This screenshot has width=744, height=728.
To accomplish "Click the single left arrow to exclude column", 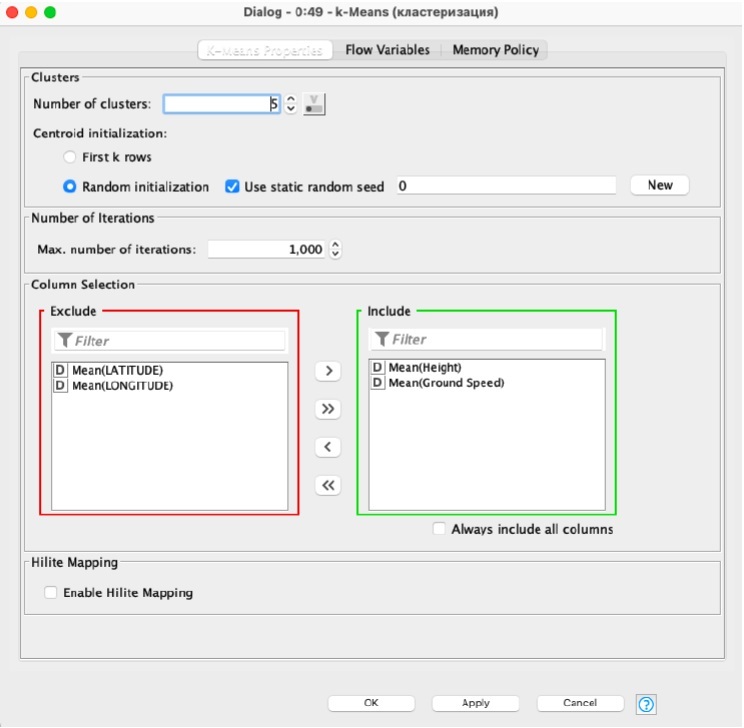I will click(327, 447).
